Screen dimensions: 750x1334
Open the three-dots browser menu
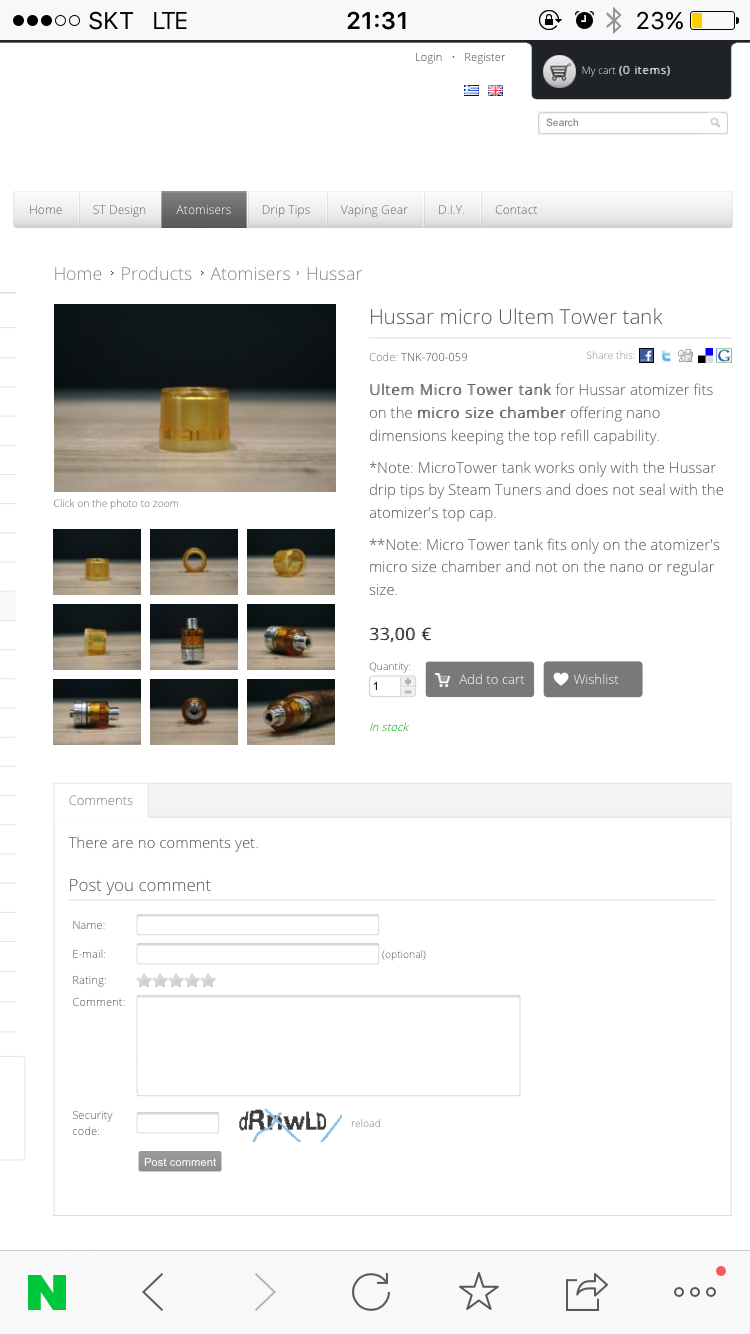[x=695, y=1291]
